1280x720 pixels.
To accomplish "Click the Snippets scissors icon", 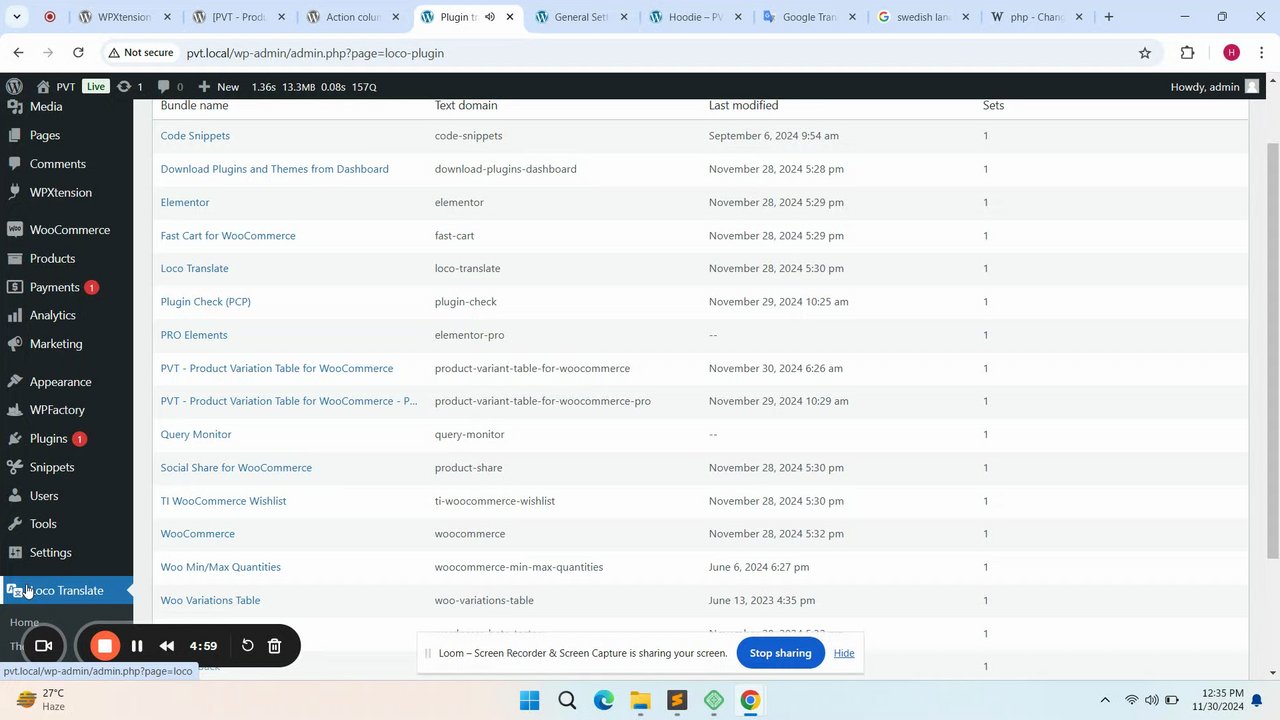I will point(15,467).
